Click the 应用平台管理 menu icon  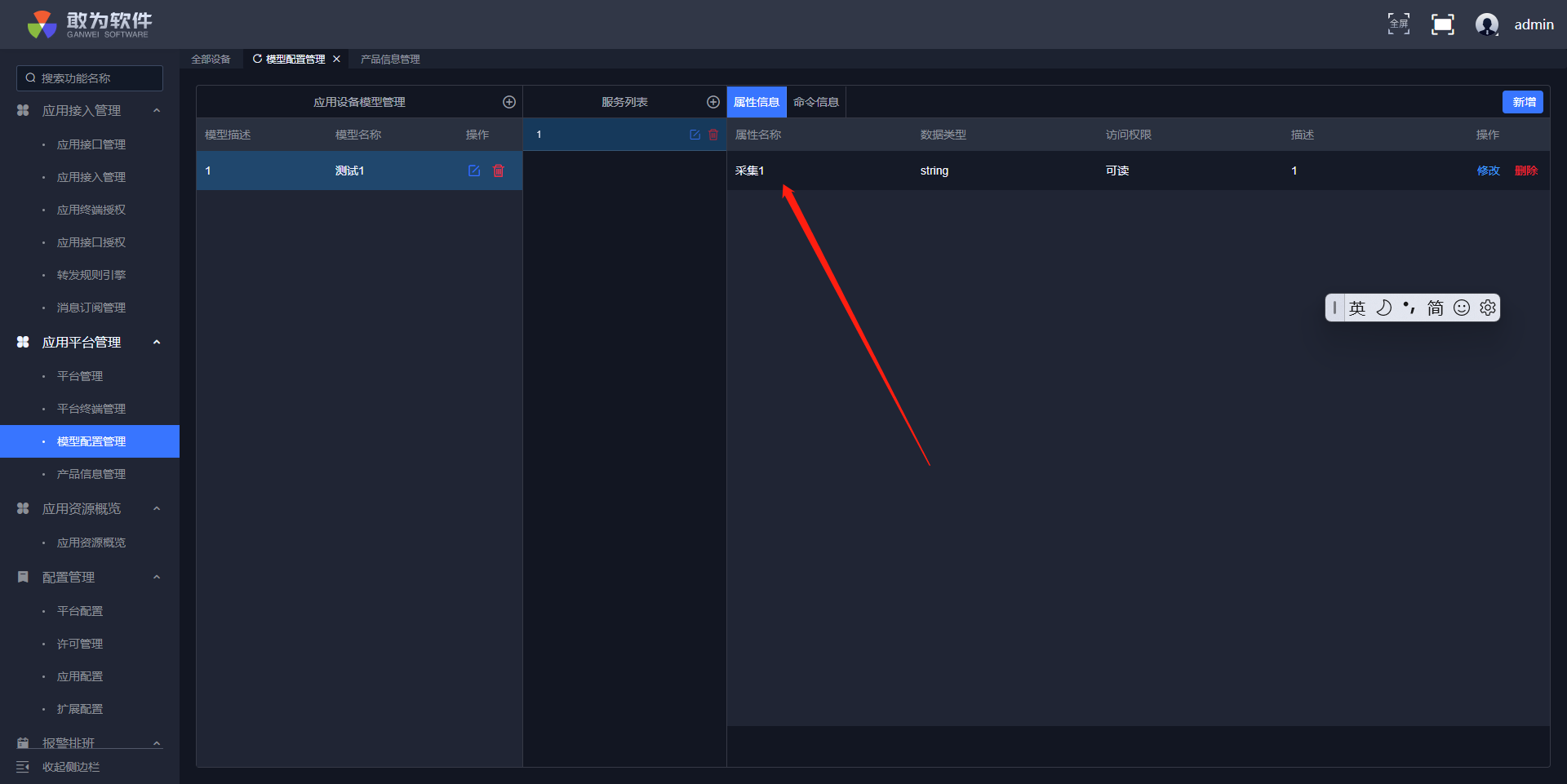(23, 342)
